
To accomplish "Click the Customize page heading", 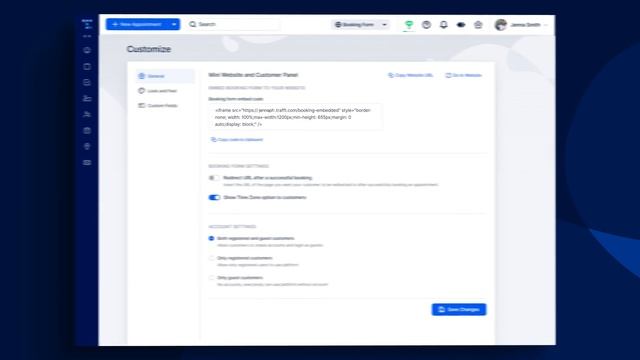I will coord(149,49).
